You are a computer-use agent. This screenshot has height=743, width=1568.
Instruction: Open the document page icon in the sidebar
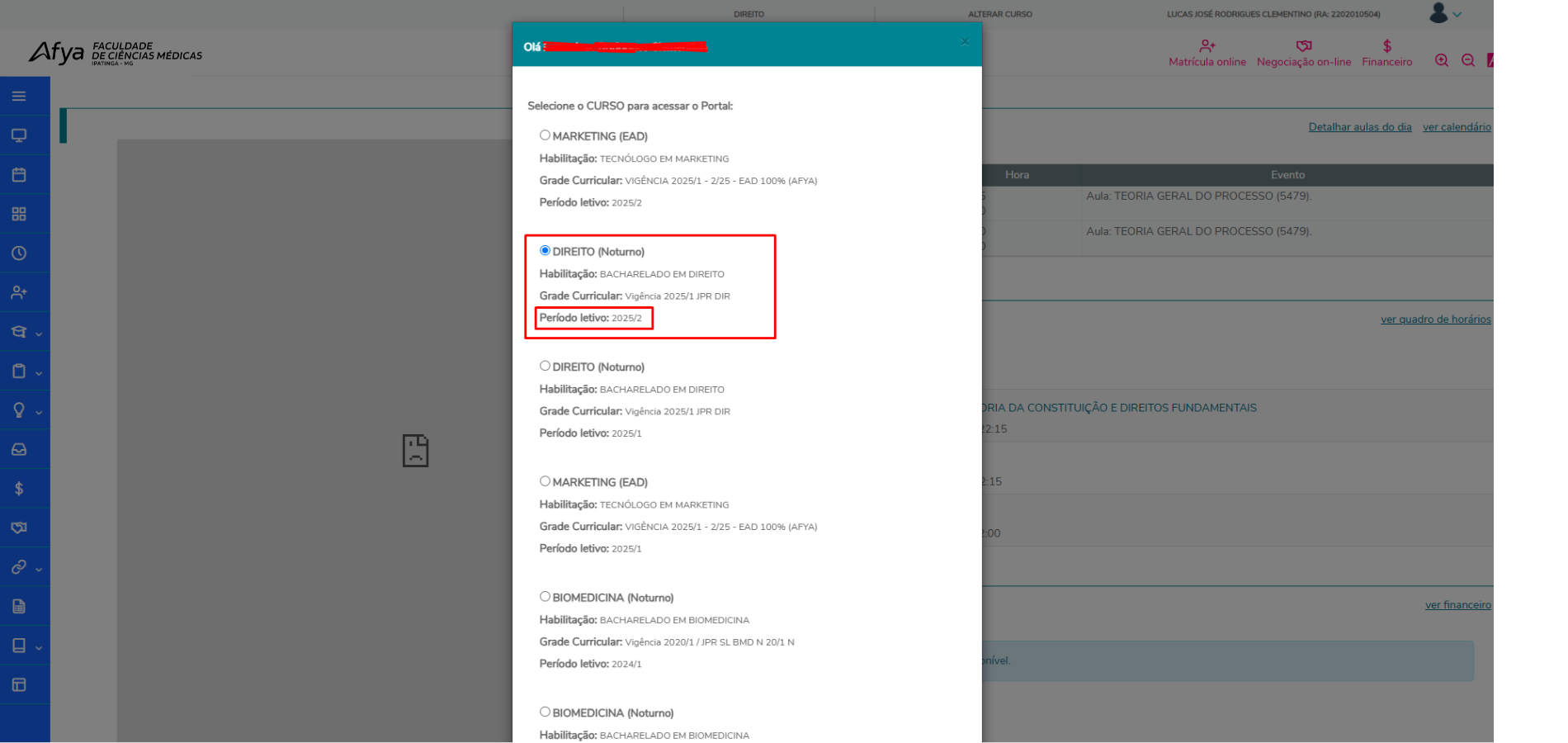coord(19,606)
